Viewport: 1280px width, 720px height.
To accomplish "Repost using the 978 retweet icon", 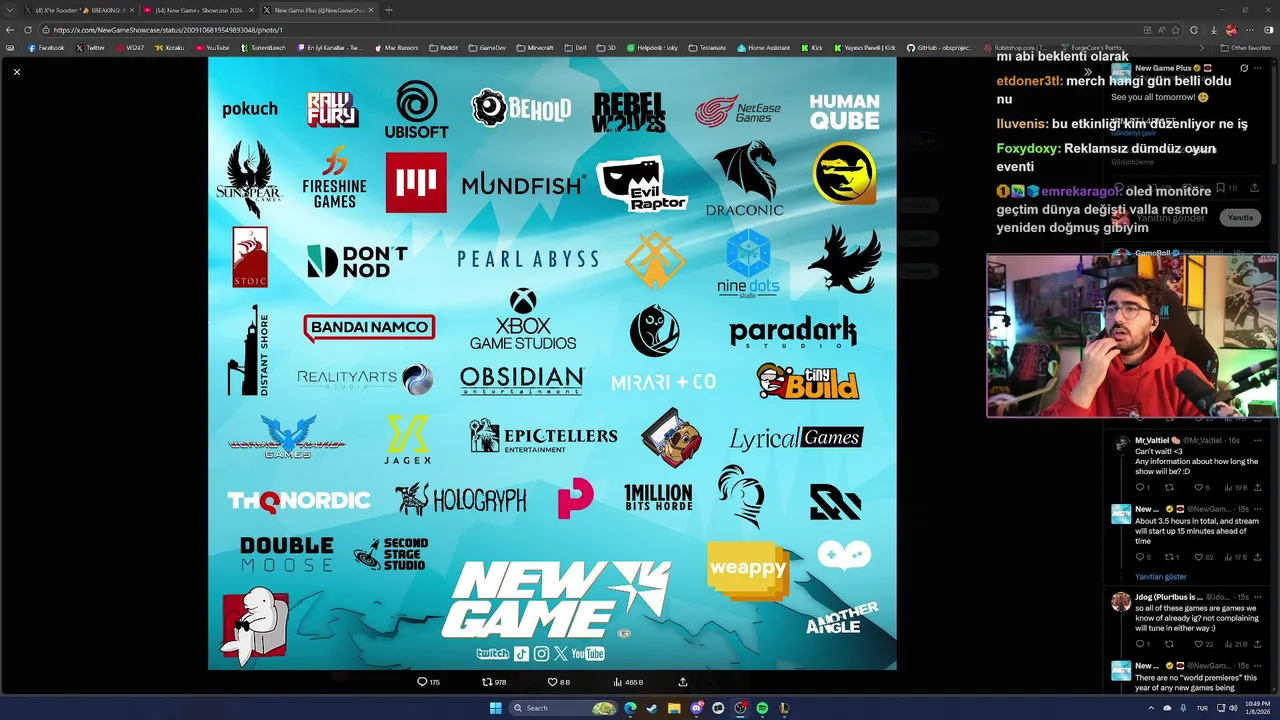I will tap(494, 682).
